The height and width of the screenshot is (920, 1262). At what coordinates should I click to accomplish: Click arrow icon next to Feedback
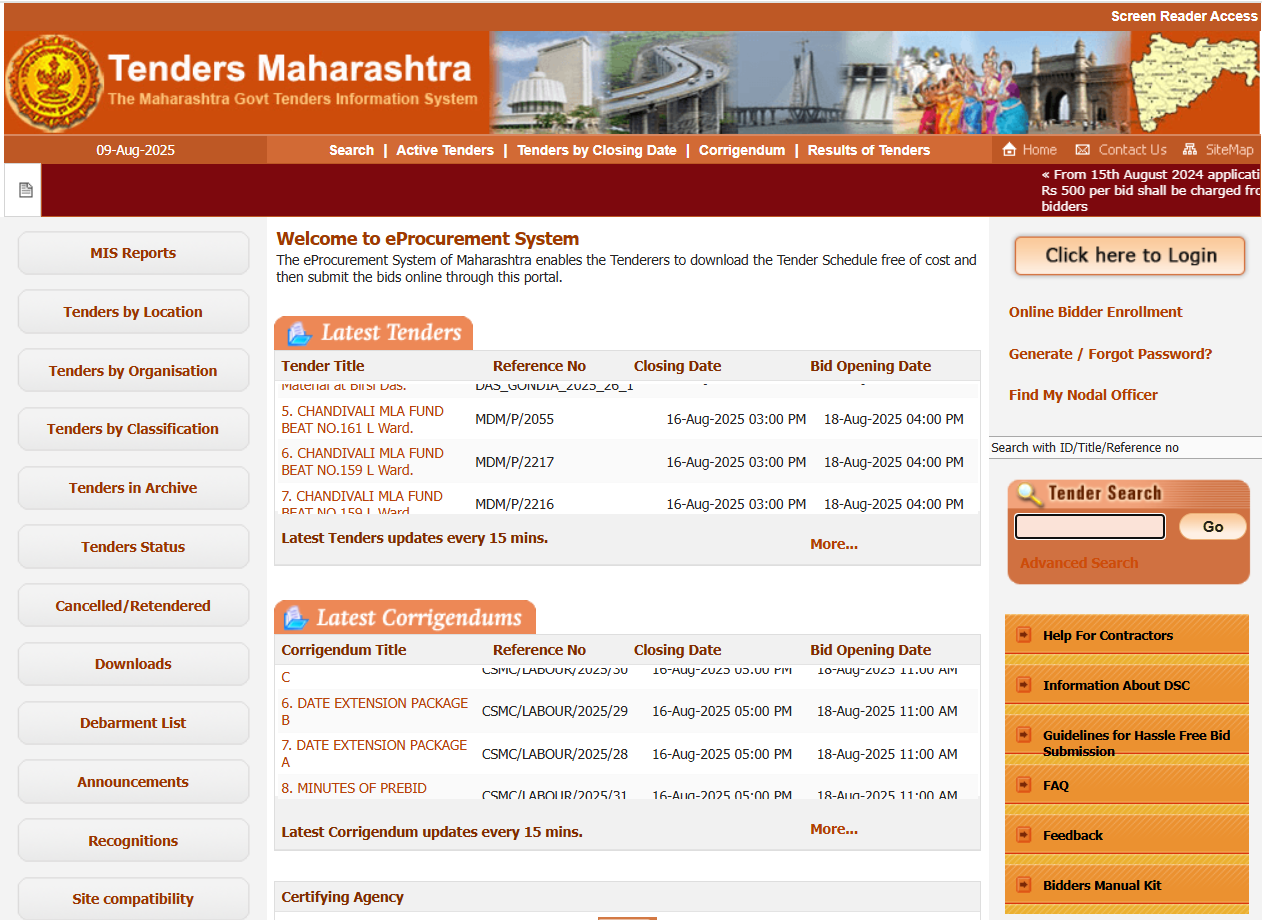(1023, 835)
